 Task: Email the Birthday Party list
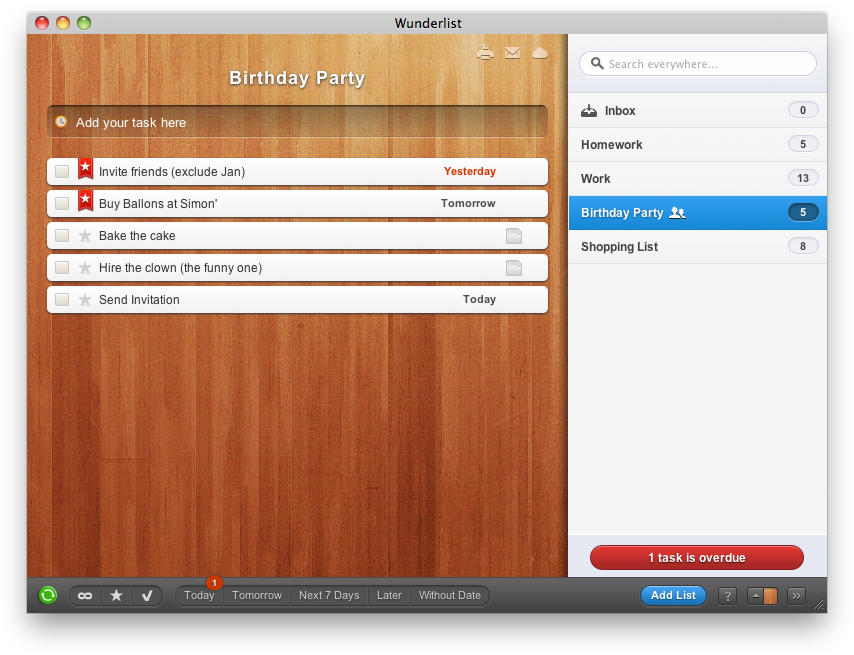click(x=513, y=53)
